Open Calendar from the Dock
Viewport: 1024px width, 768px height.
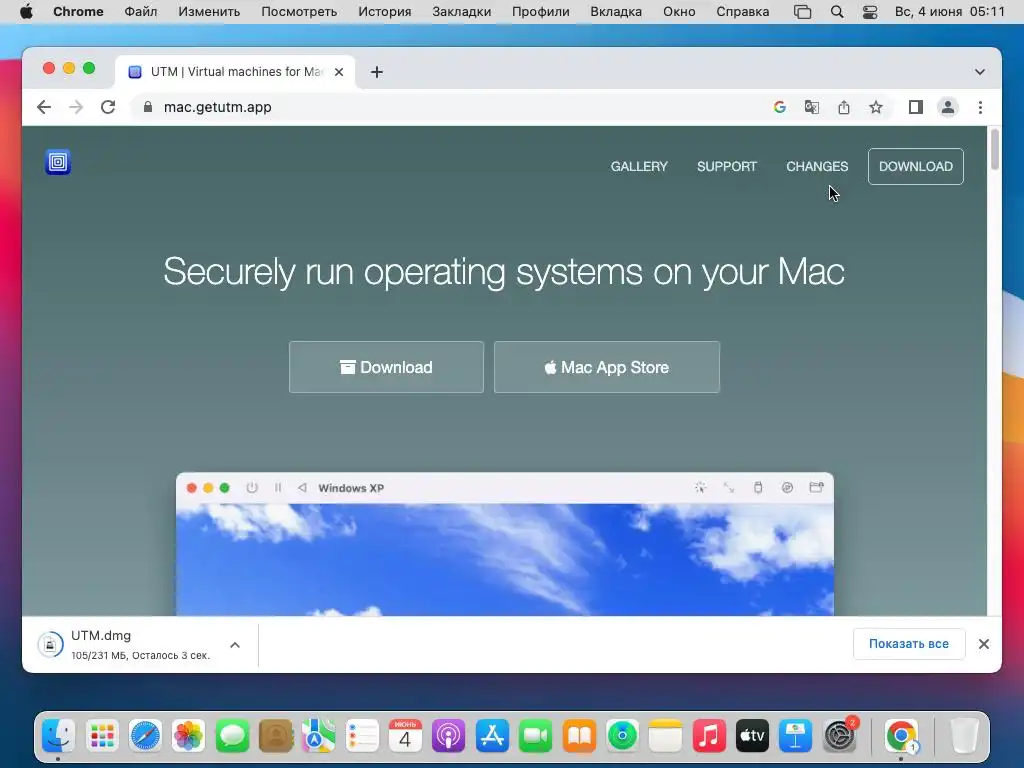pos(405,736)
